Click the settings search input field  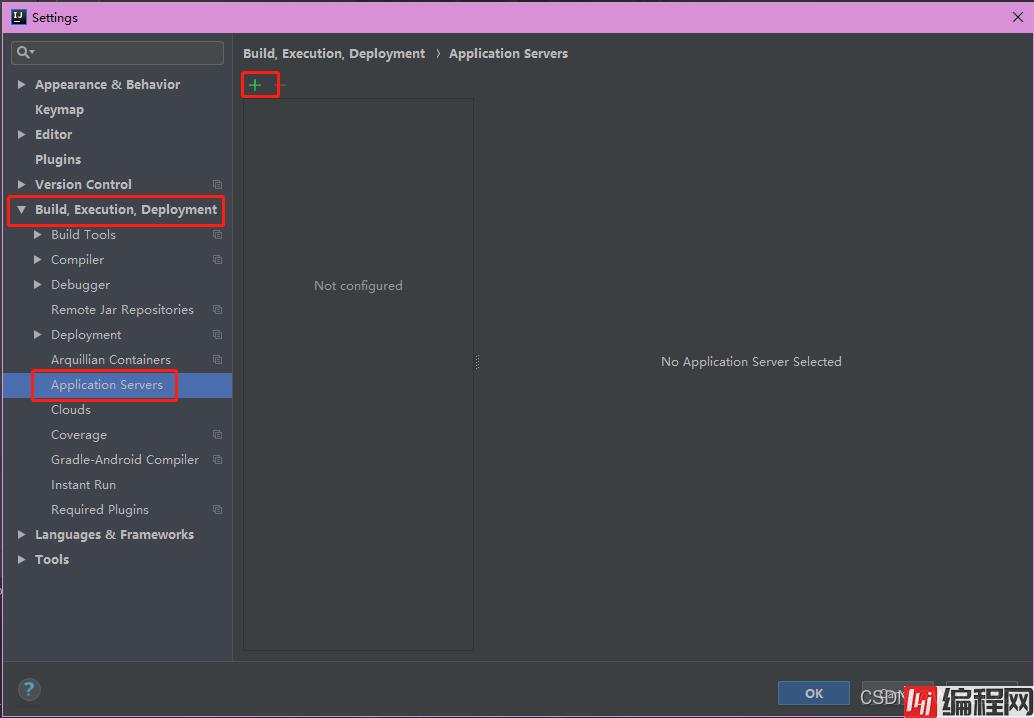click(x=125, y=52)
